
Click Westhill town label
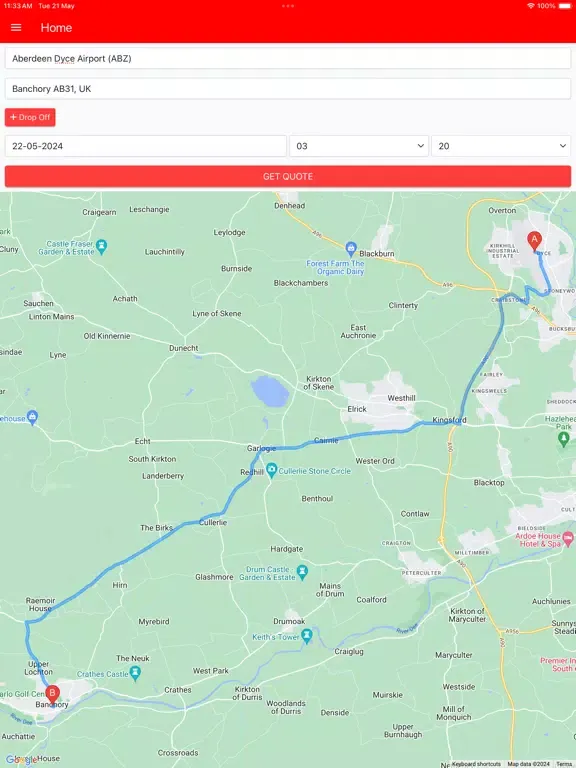point(401,398)
